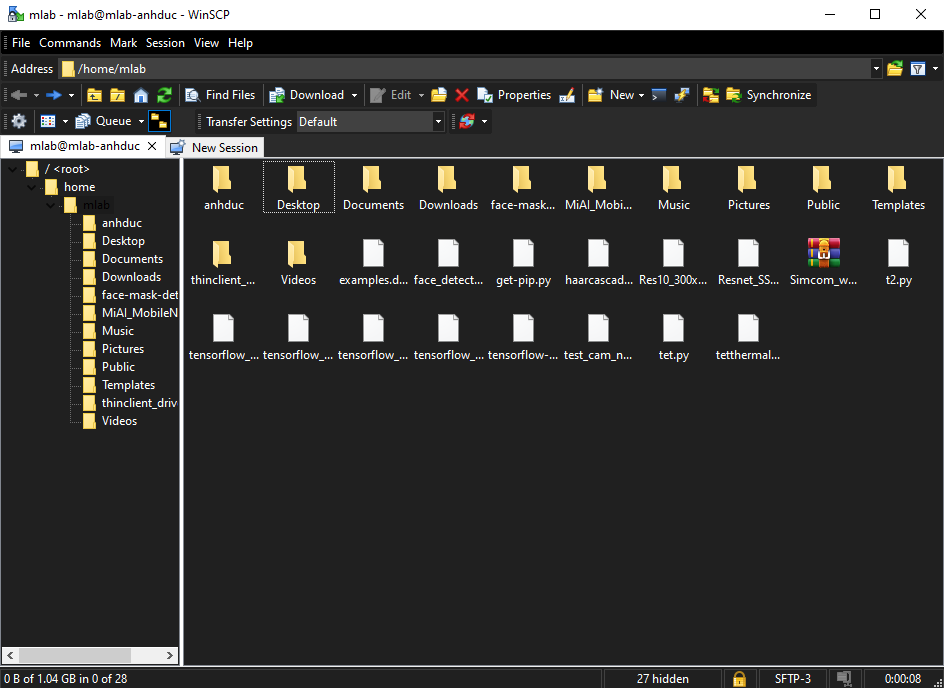
Task: Close the mlab@mlab-anhduc session tab
Action: point(152,146)
